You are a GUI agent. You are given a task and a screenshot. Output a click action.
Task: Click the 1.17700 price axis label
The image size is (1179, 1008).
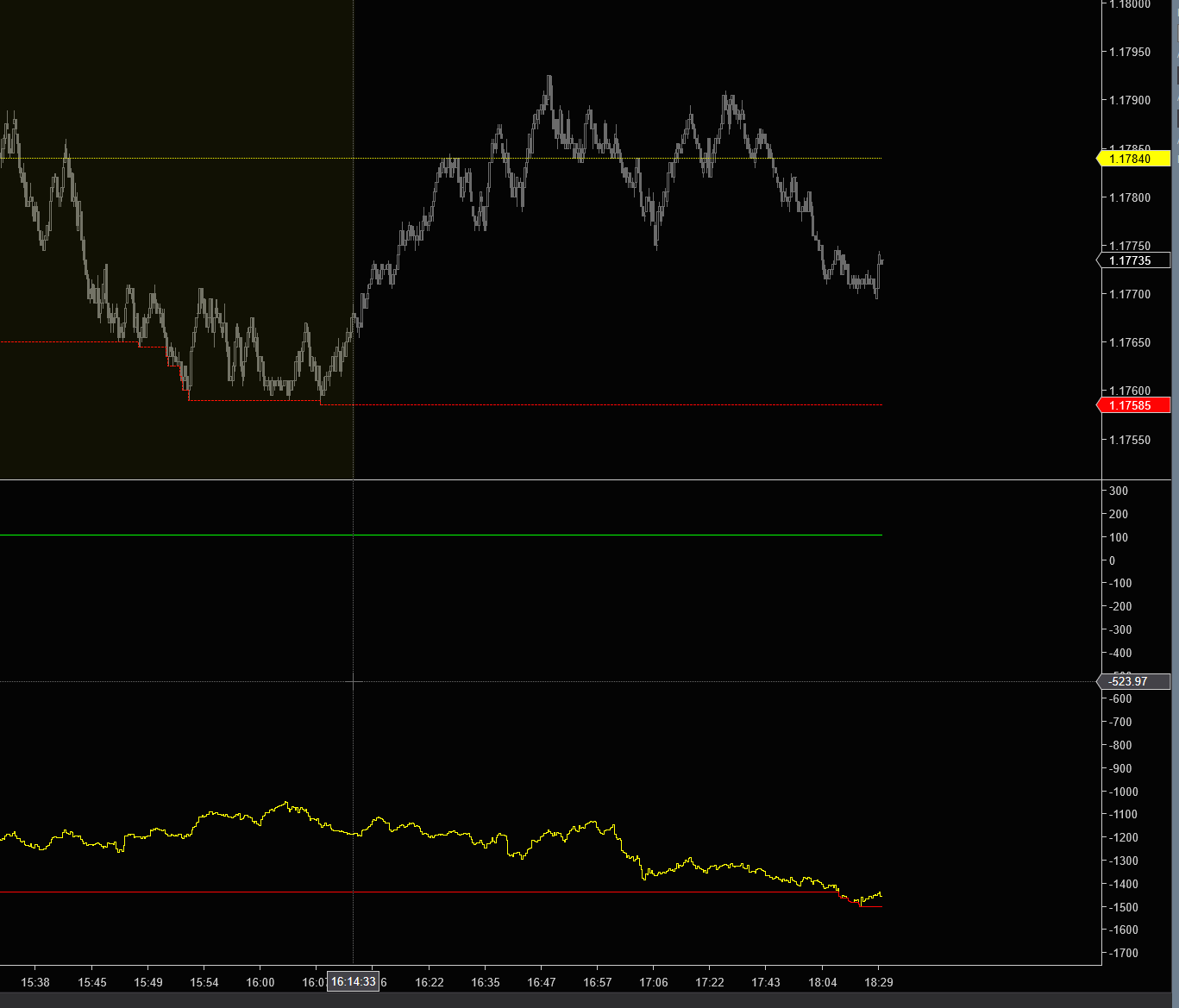[x=1130, y=294]
